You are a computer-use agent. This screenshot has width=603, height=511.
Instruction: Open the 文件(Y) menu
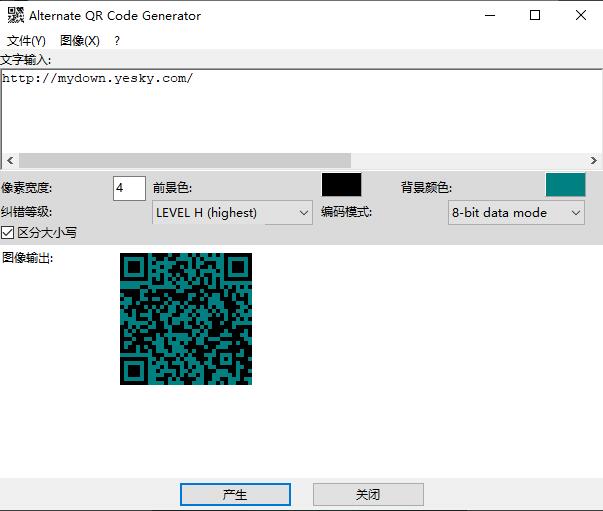pyautogui.click(x=26, y=40)
